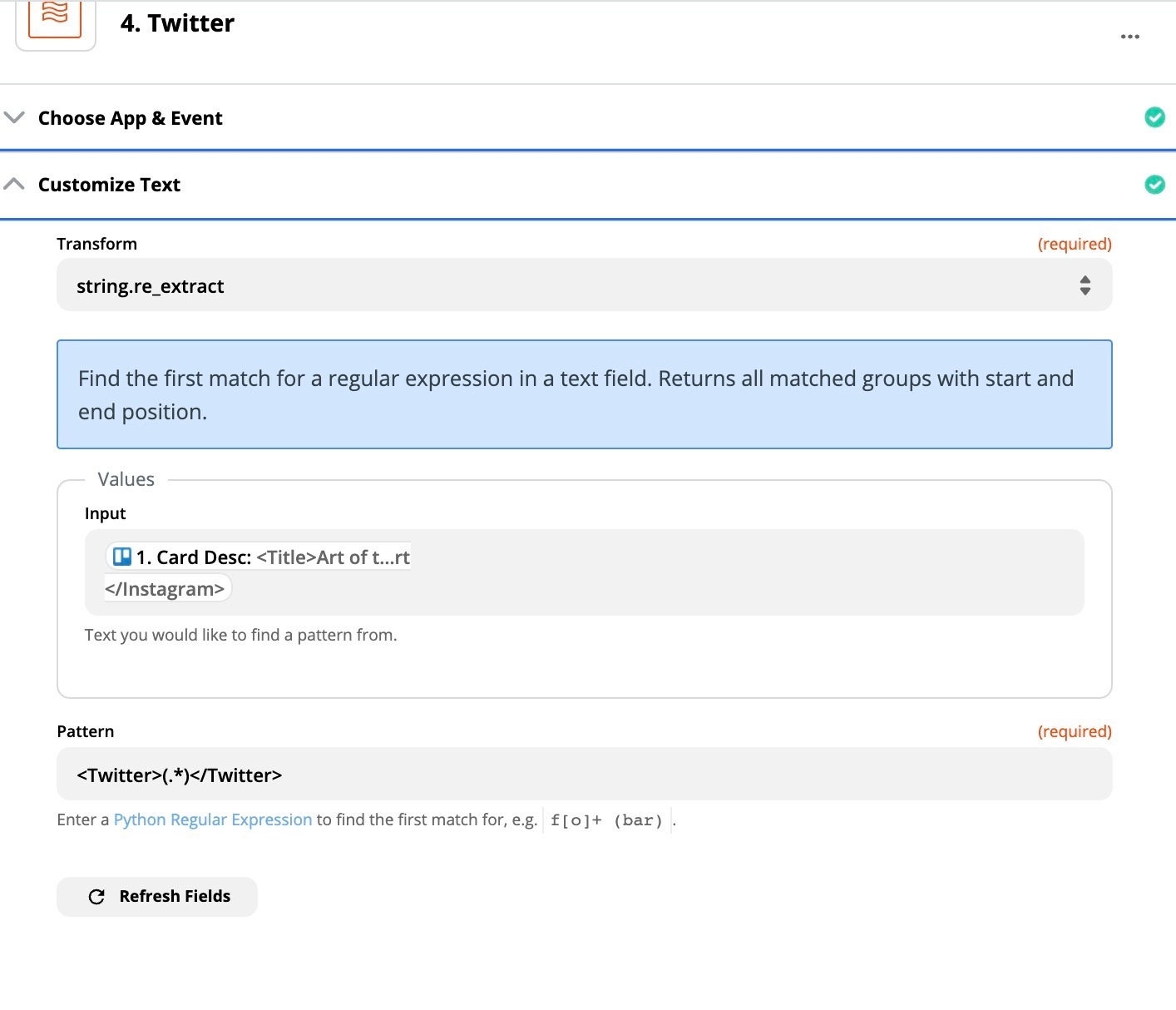The width and height of the screenshot is (1176, 1010).
Task: Click the Pattern field with Twitter regex
Action: [584, 775]
